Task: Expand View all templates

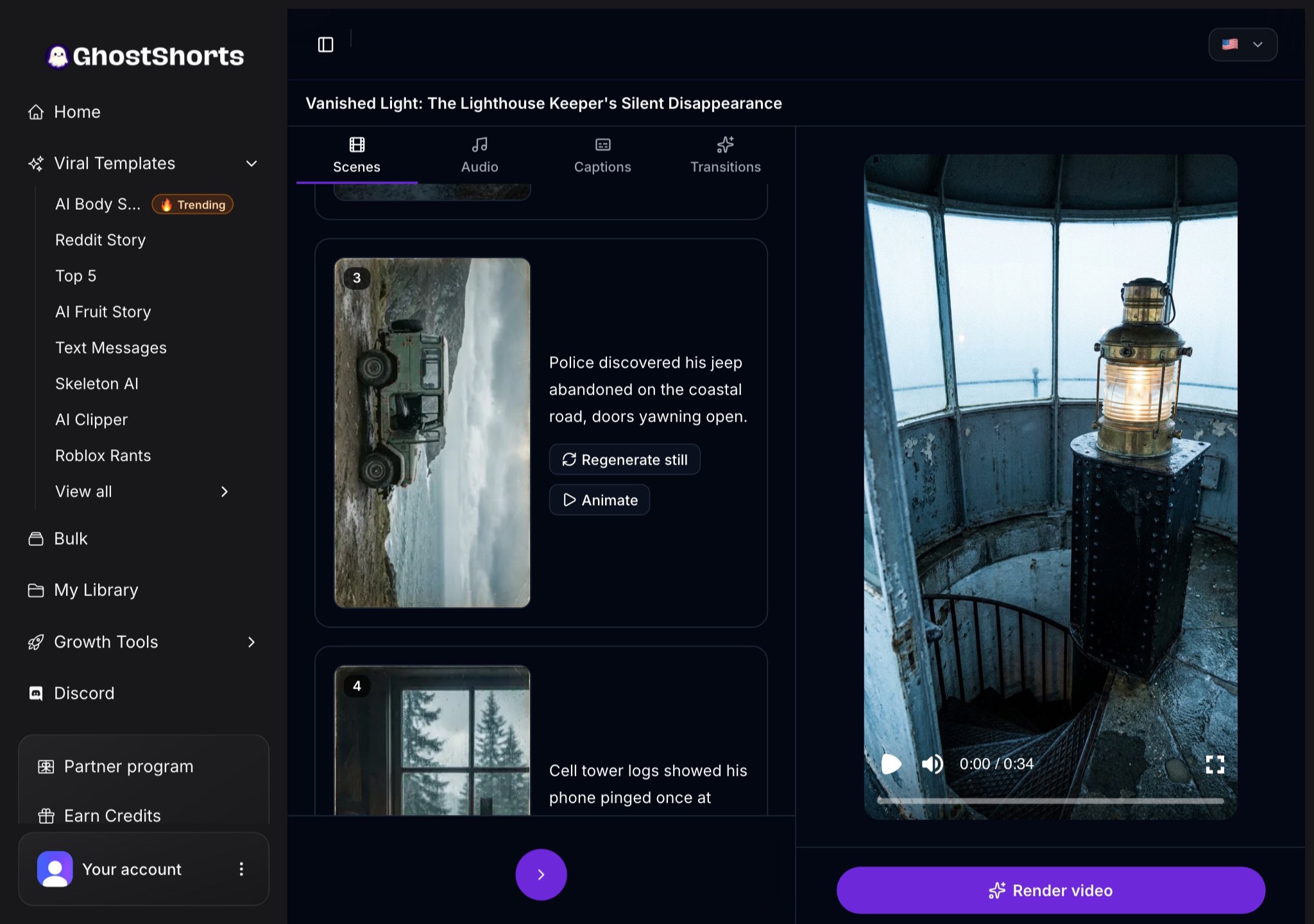Action: click(142, 492)
